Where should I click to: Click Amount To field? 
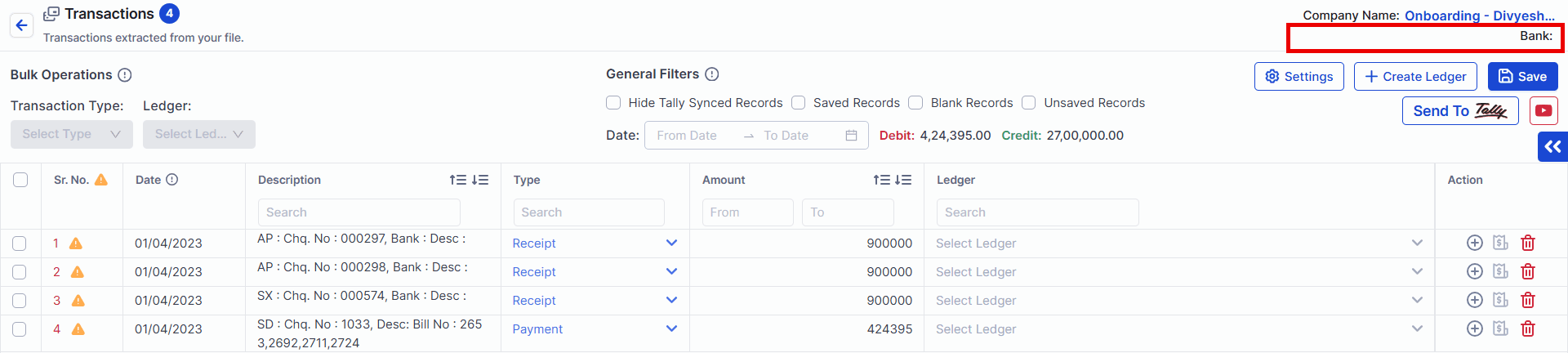coord(848,212)
